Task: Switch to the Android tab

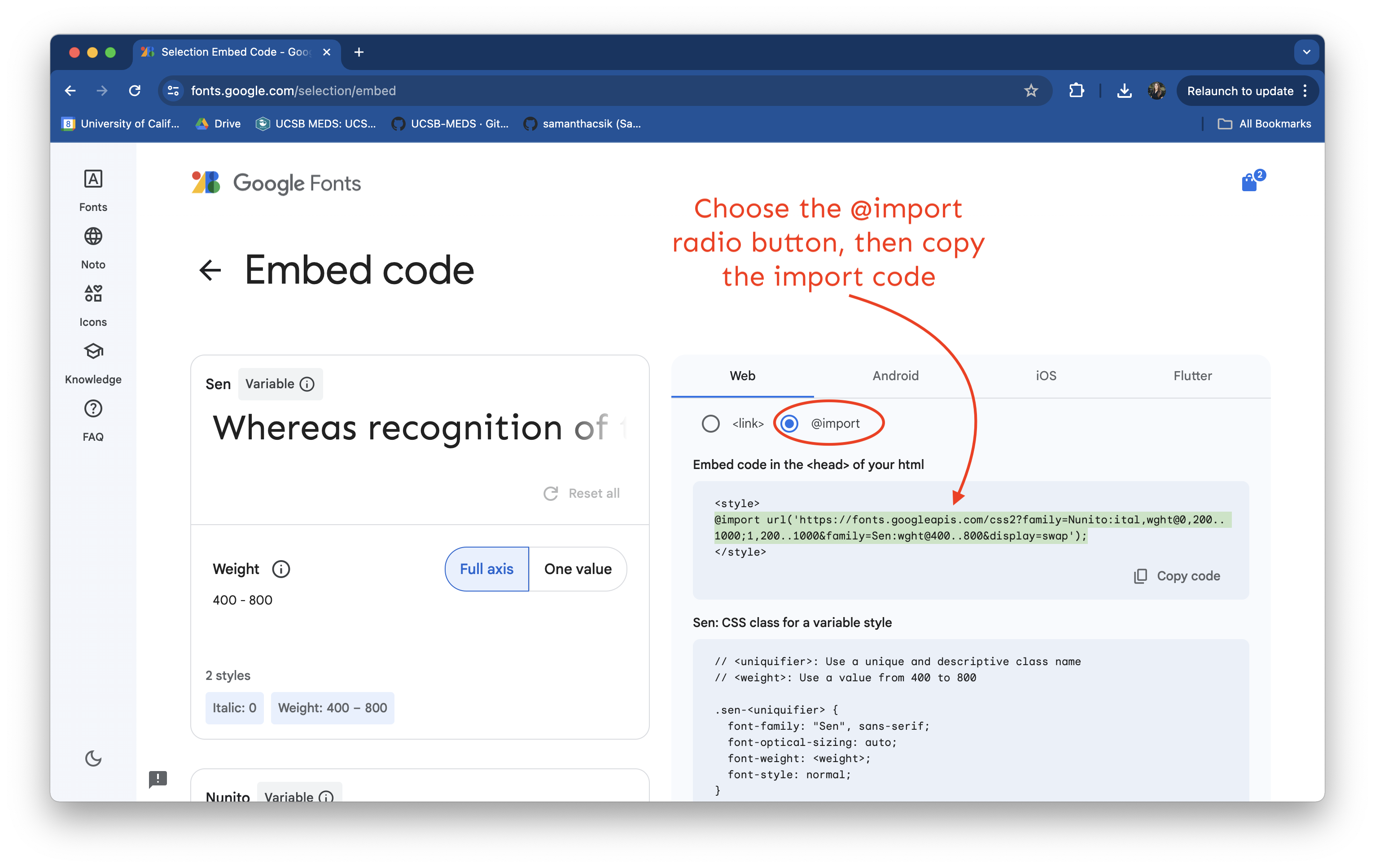Action: tap(895, 376)
